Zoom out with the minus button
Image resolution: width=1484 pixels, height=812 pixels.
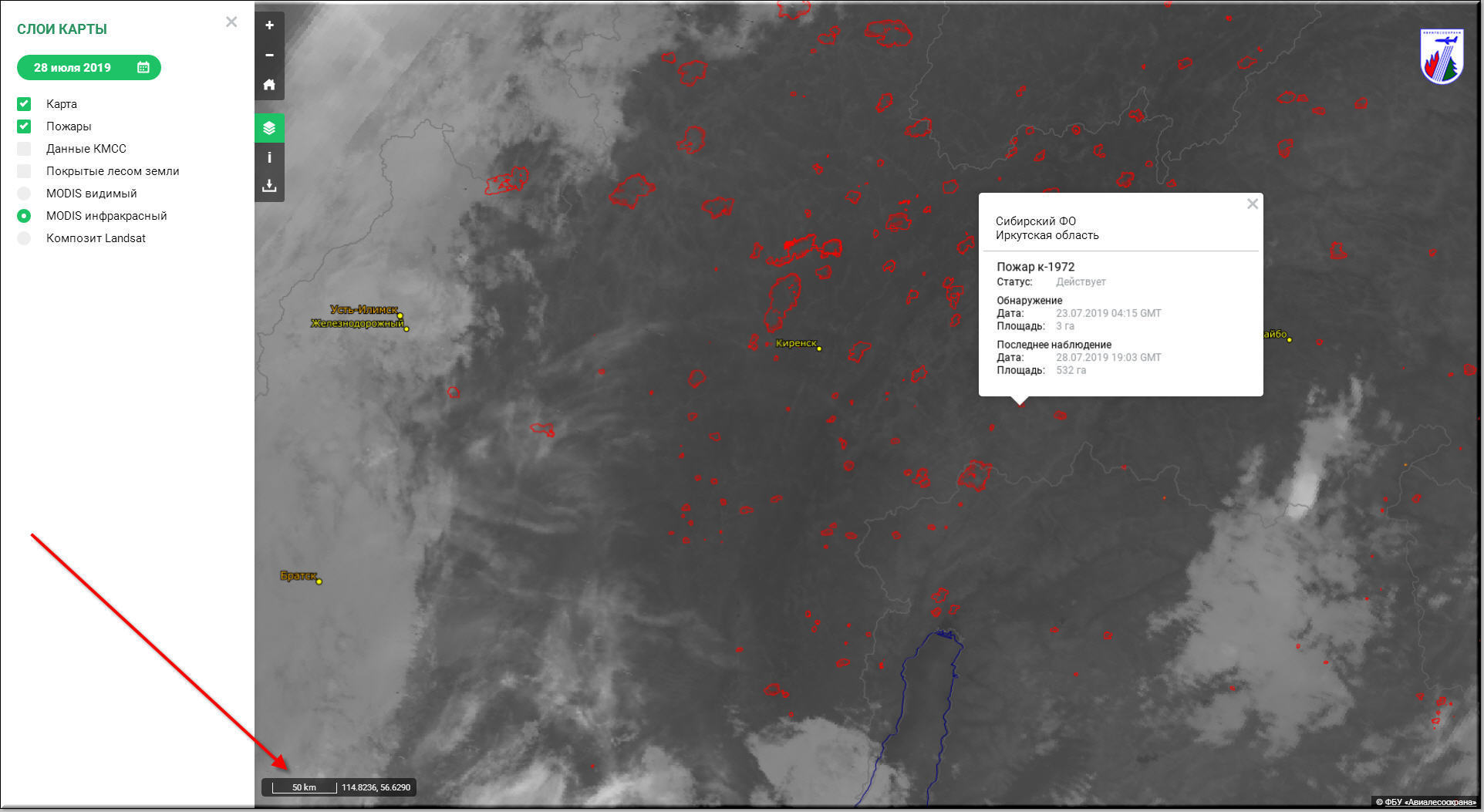click(269, 55)
